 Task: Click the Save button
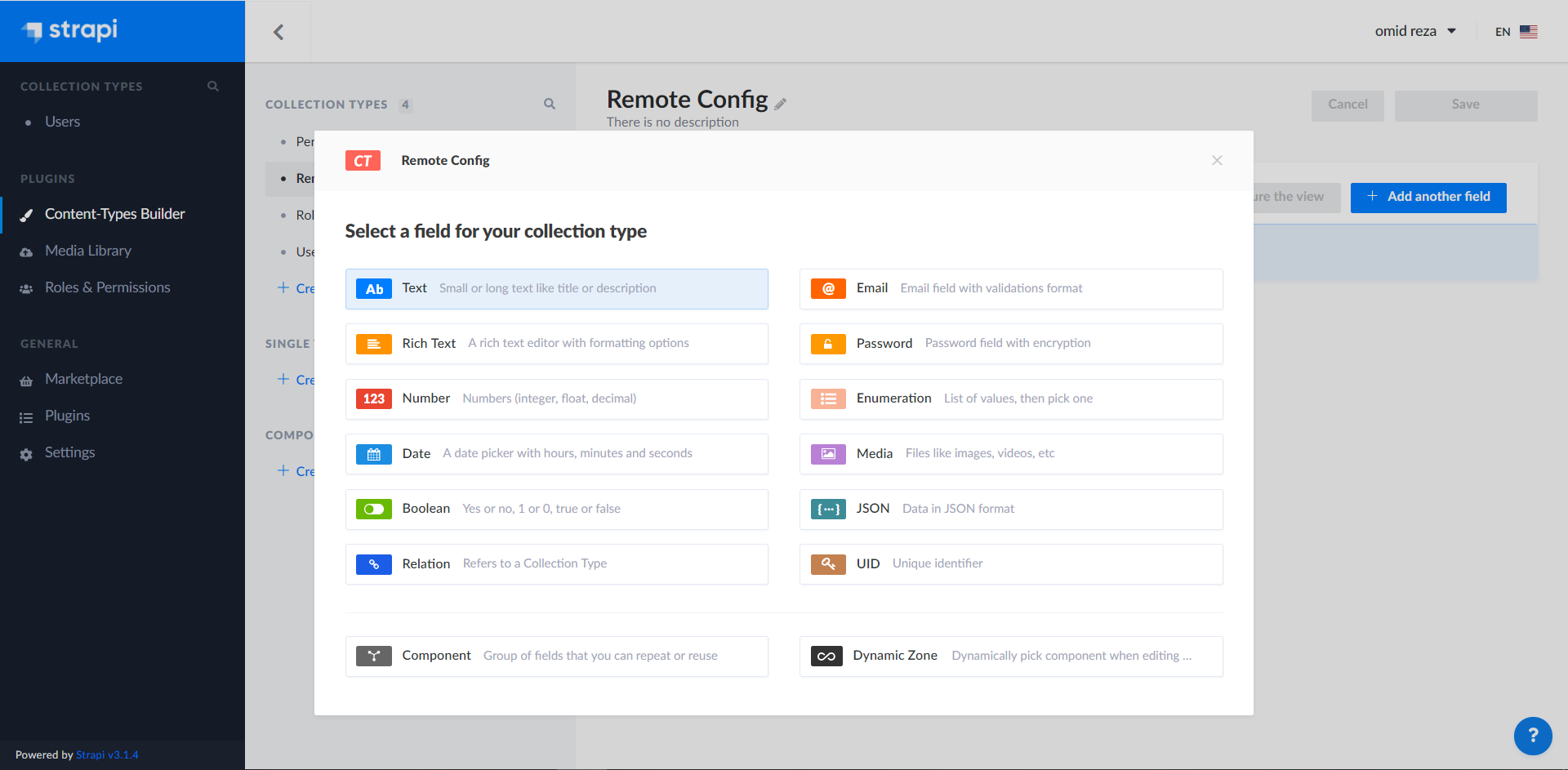pyautogui.click(x=1466, y=105)
